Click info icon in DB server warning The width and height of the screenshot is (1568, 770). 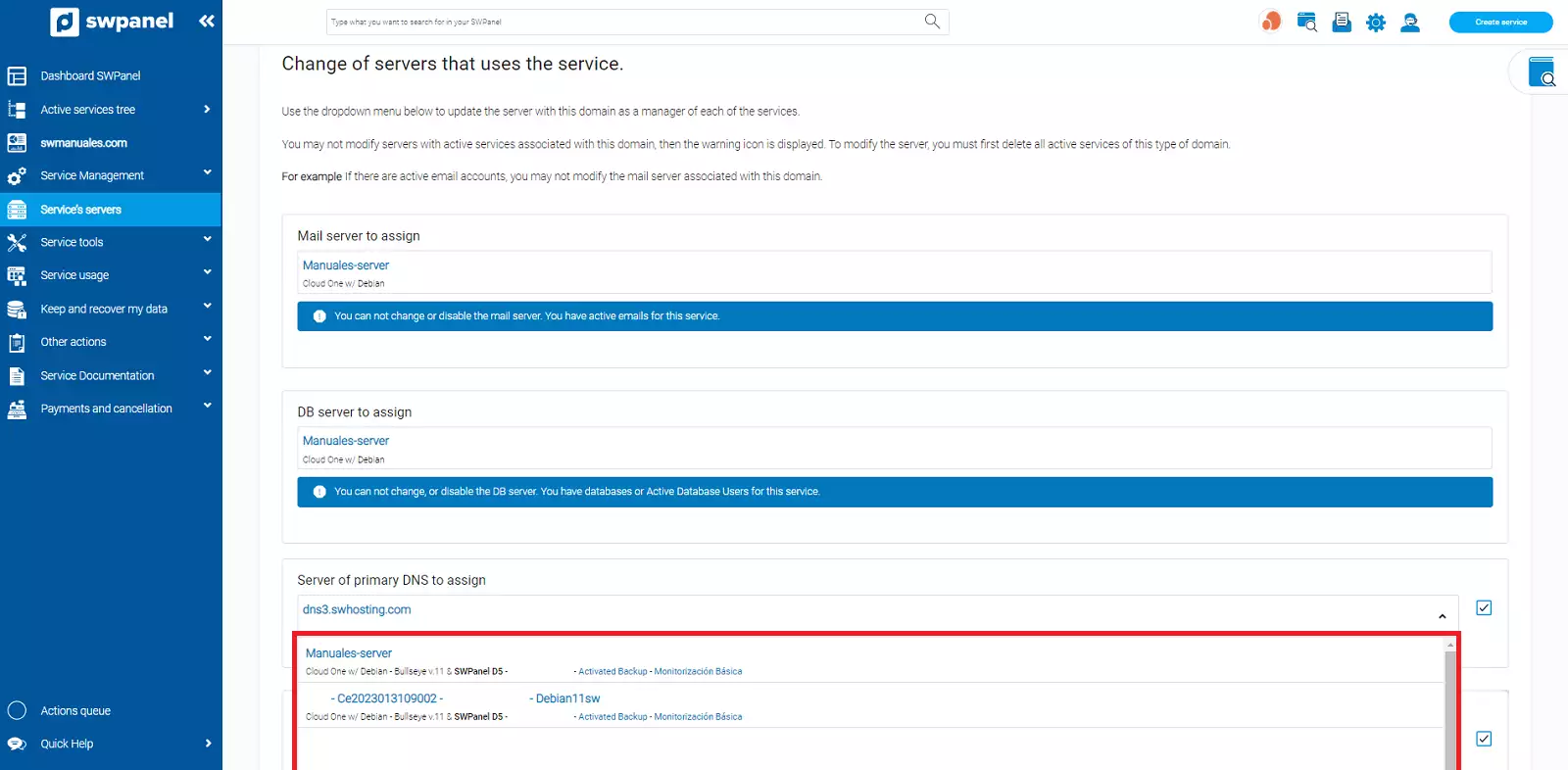pyautogui.click(x=319, y=492)
